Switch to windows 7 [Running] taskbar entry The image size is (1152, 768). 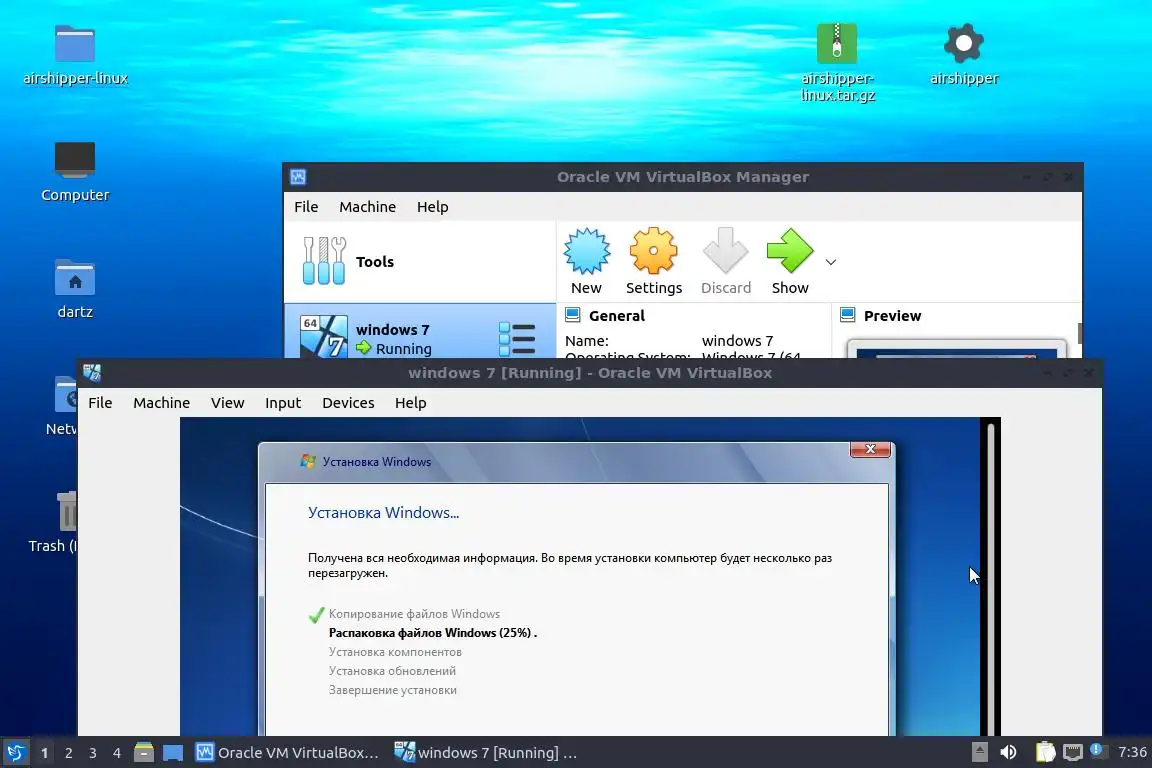[x=486, y=753]
